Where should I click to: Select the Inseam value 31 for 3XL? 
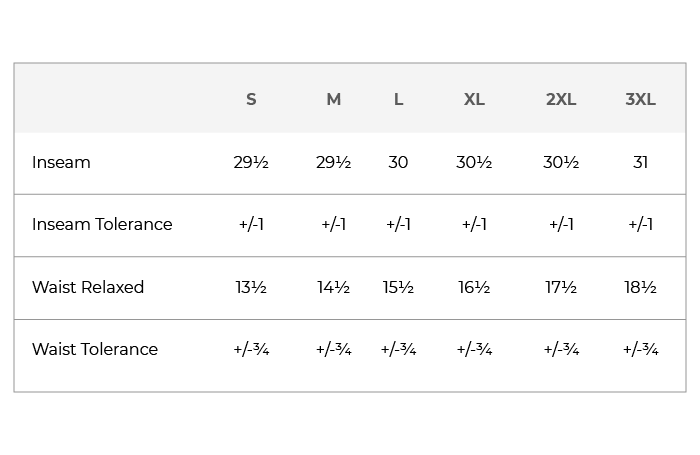click(x=640, y=162)
